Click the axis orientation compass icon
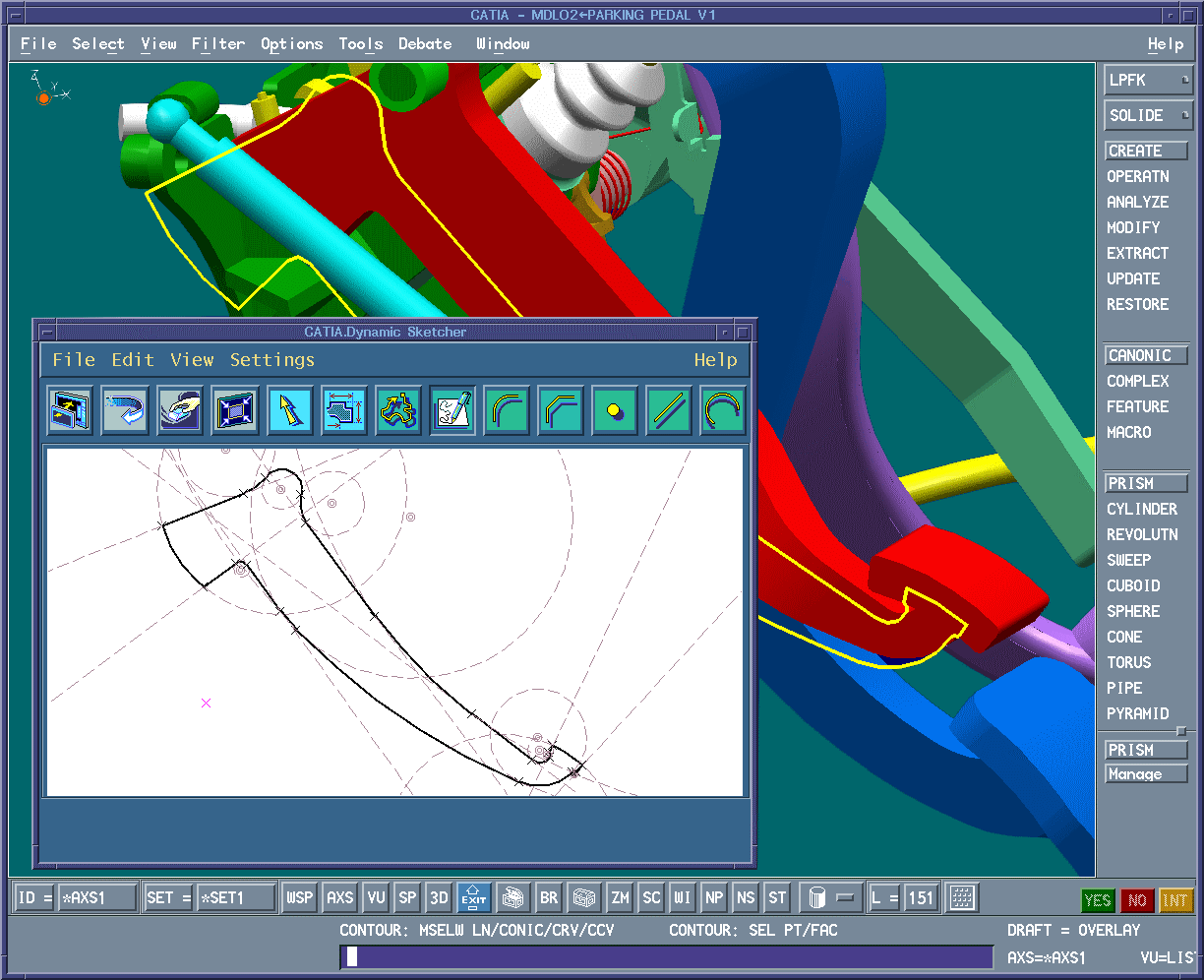This screenshot has height=980, width=1204. tap(47, 90)
